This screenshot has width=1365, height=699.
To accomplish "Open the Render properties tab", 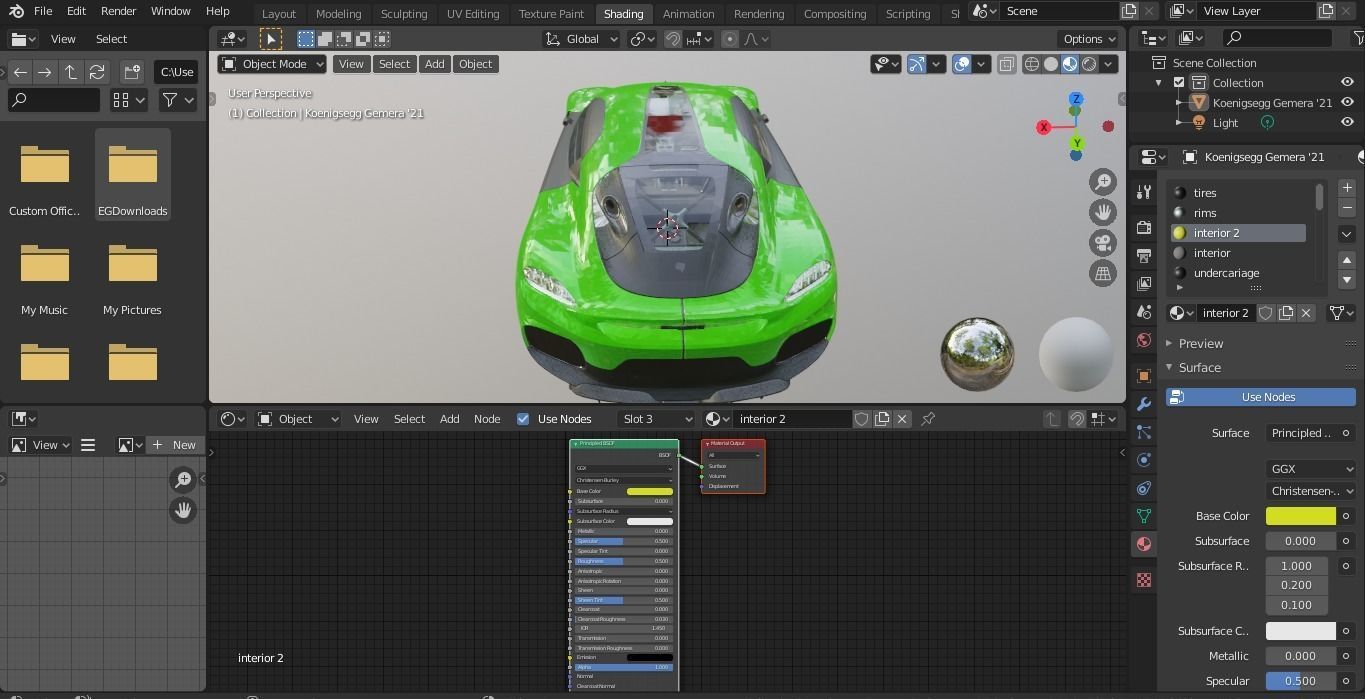I will point(1144,227).
